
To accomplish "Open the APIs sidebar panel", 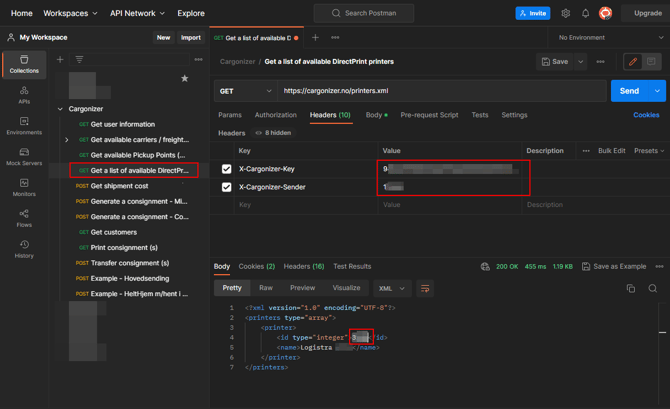I will tap(24, 95).
